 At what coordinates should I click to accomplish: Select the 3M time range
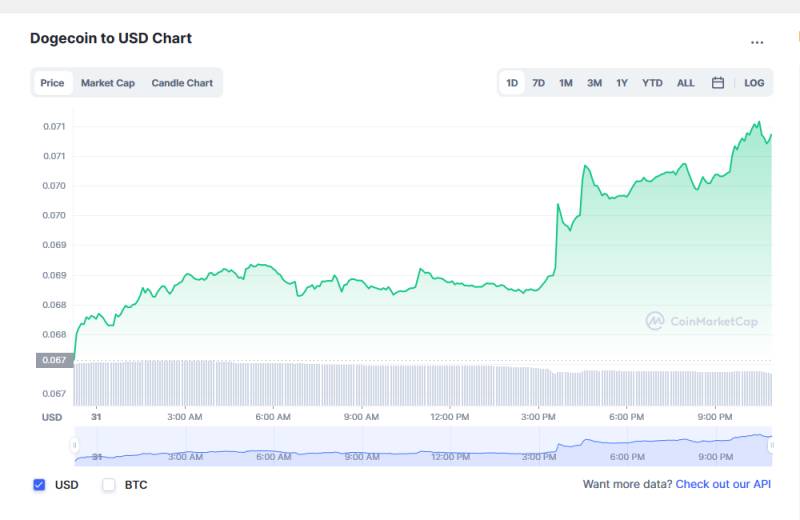click(594, 83)
